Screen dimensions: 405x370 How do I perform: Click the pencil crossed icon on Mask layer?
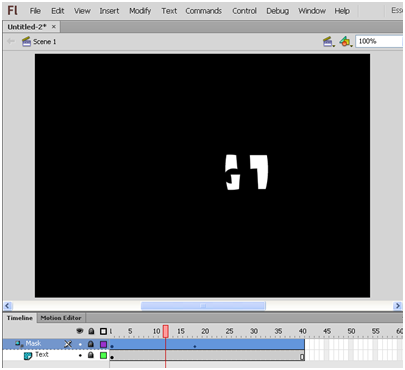pos(68,344)
